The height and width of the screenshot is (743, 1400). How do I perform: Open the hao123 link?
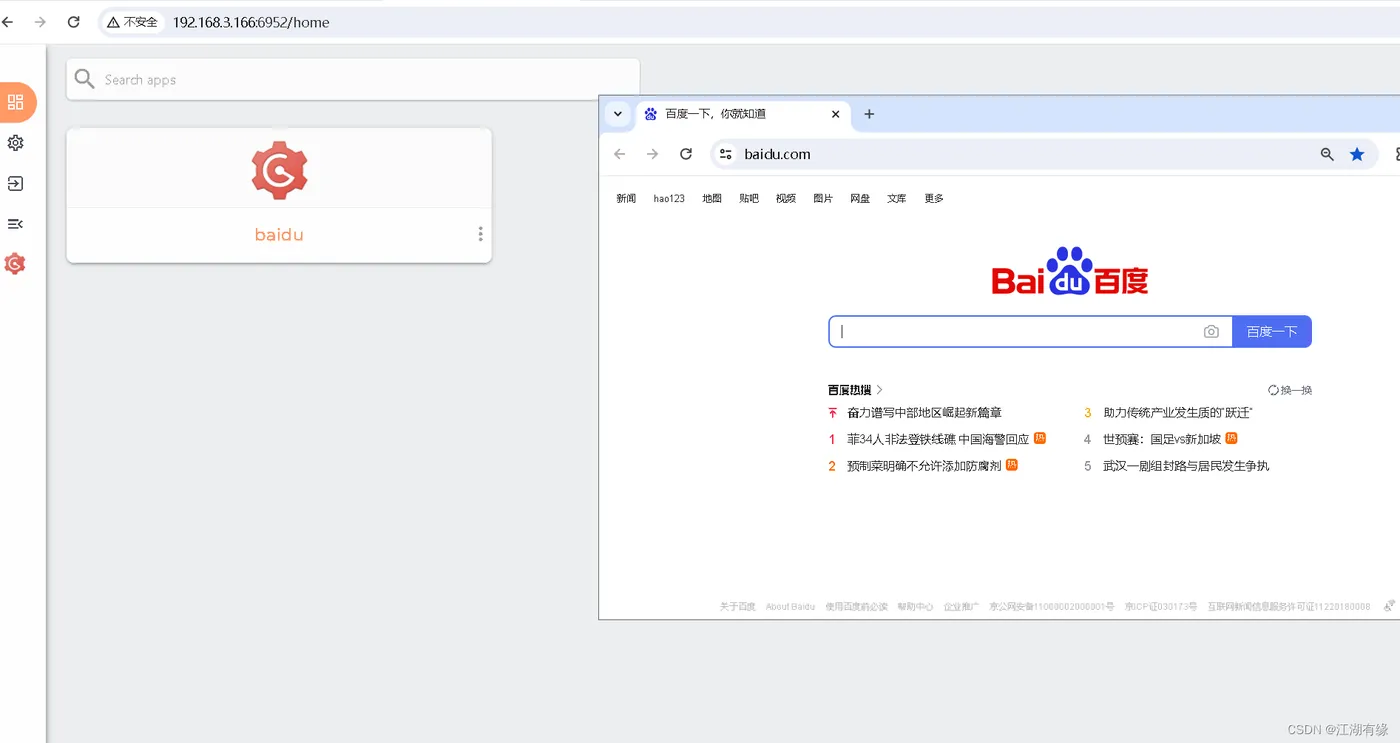click(669, 198)
